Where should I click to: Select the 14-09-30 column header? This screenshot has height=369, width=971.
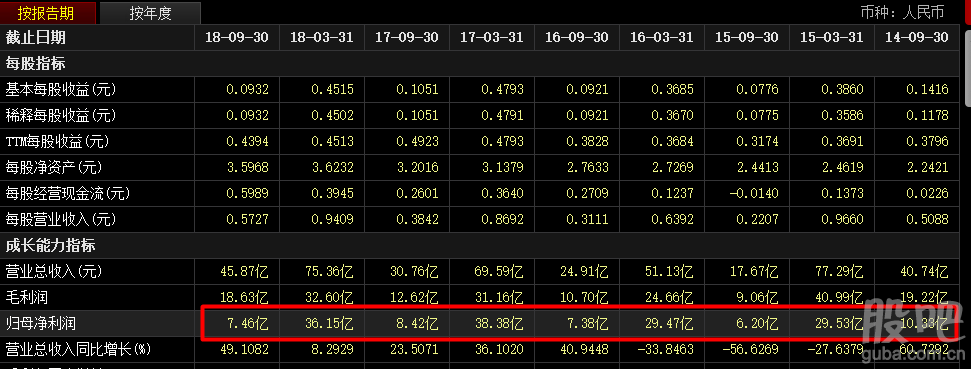pyautogui.click(x=917, y=37)
